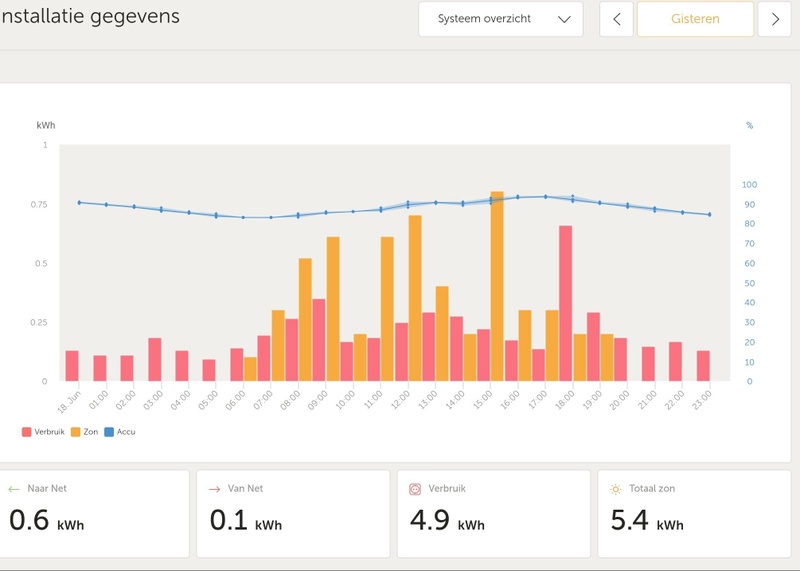Select the Verbruik 4.9 kWh card

pos(493,514)
